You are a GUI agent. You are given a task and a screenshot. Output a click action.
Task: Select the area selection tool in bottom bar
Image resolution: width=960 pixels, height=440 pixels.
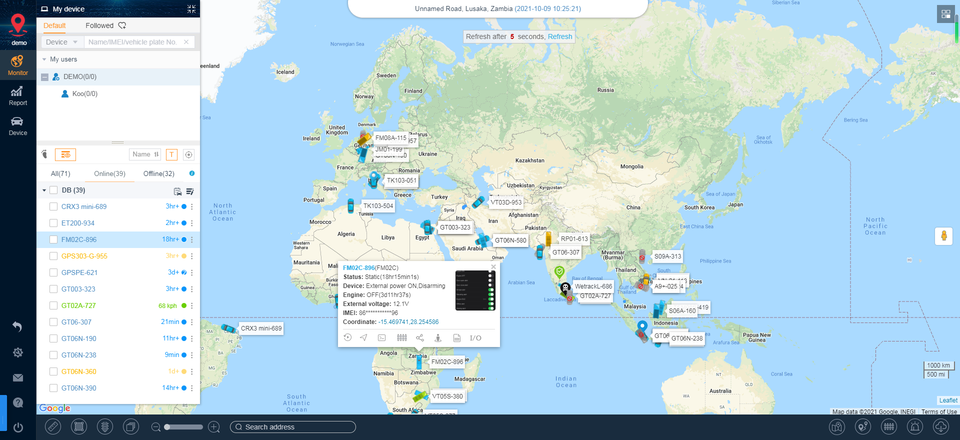coord(78,427)
